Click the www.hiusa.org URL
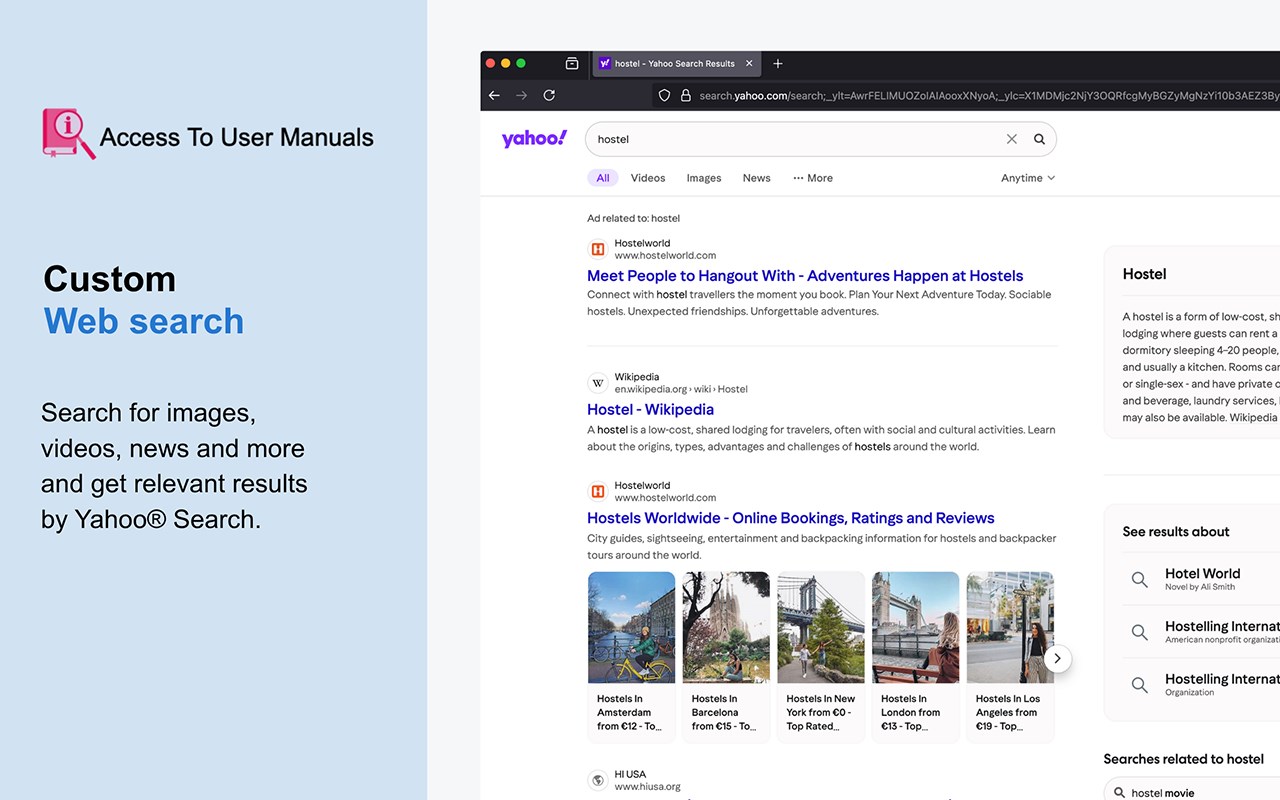 pos(647,786)
